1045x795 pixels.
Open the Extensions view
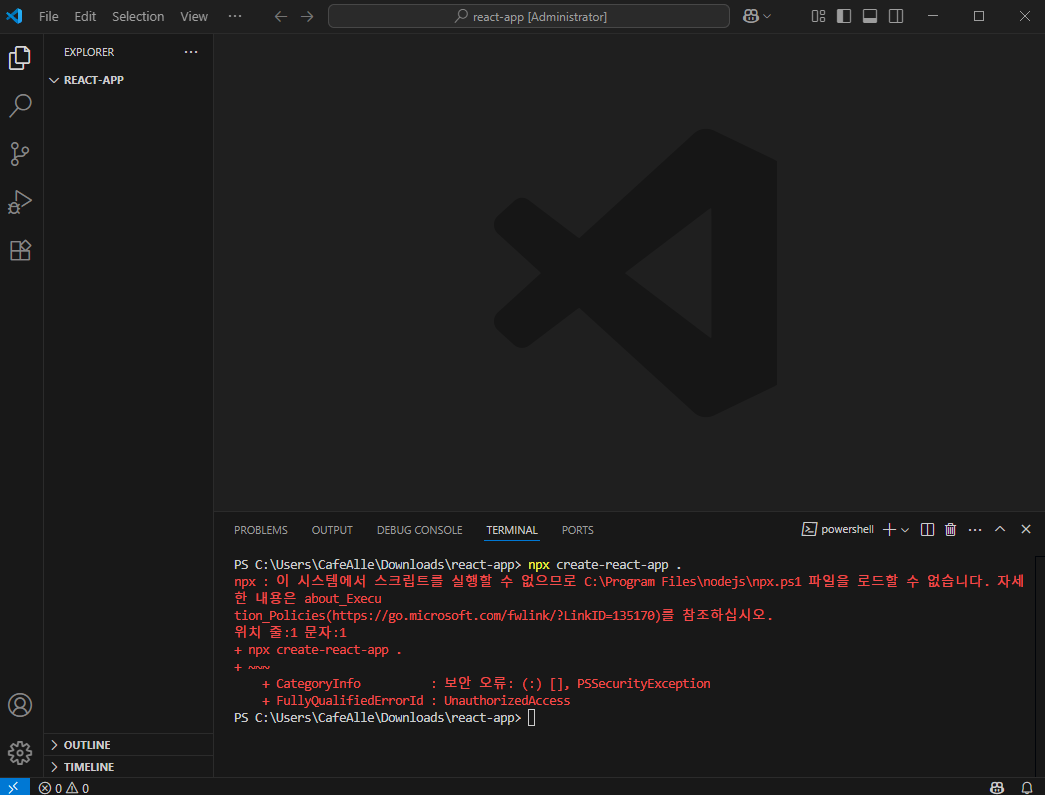[x=20, y=251]
